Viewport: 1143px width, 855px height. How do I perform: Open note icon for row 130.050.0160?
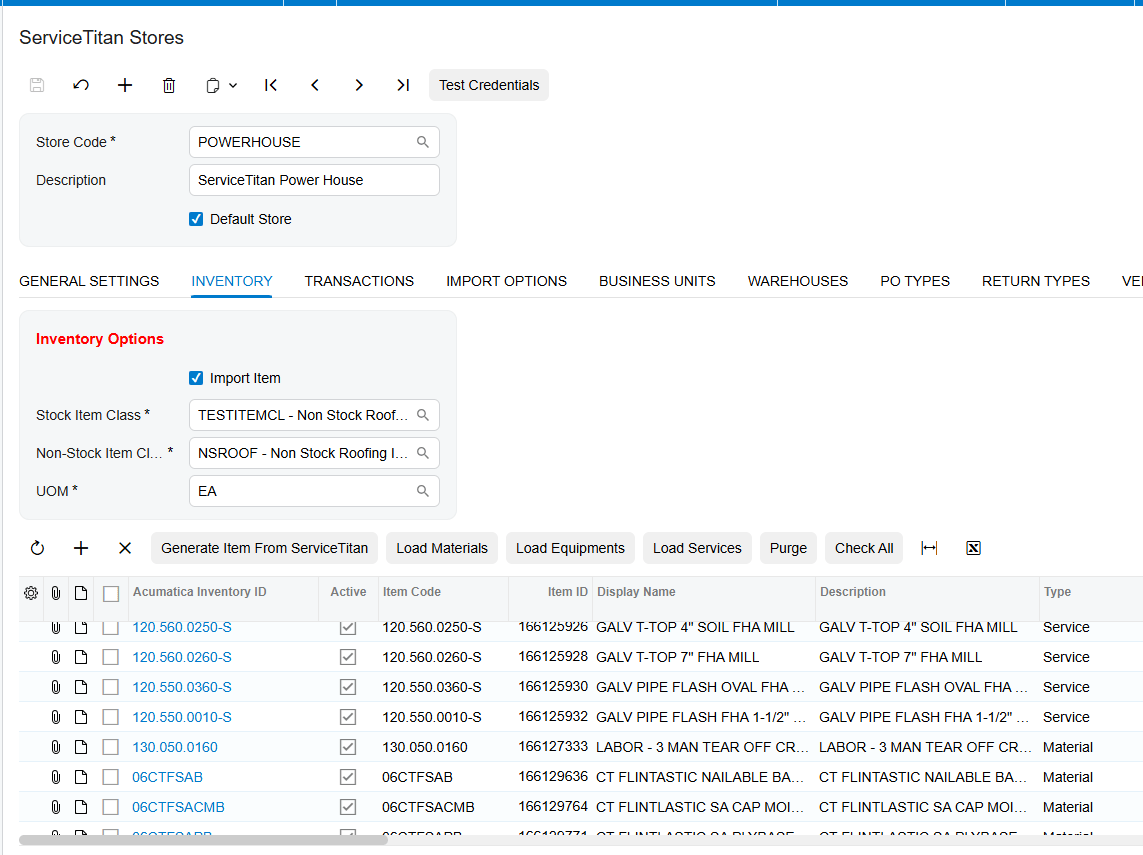[81, 747]
